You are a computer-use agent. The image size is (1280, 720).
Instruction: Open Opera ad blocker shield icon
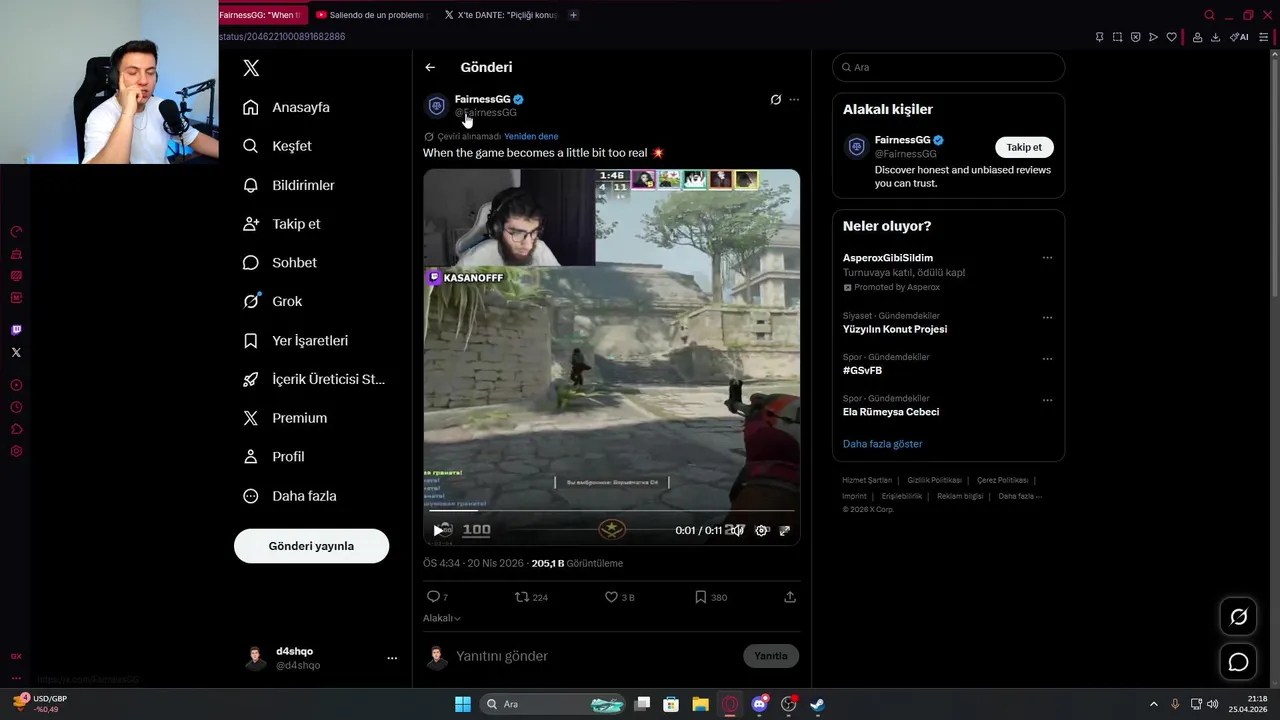click(1135, 37)
